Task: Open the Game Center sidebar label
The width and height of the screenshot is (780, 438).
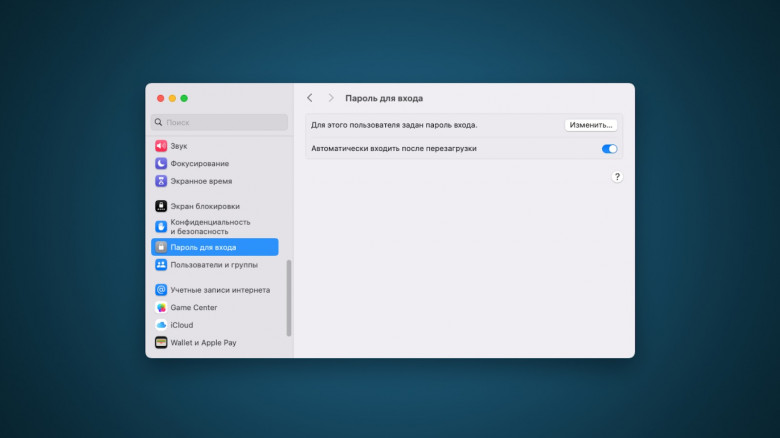Action: point(194,308)
